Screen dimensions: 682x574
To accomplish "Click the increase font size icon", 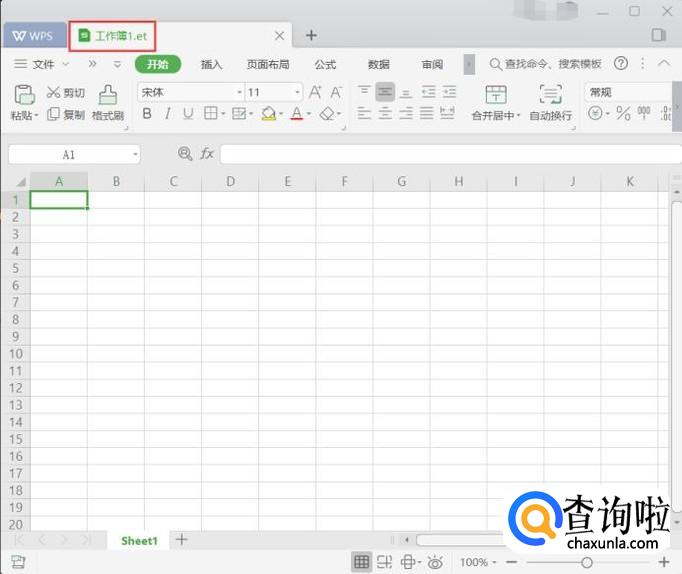I will click(316, 92).
